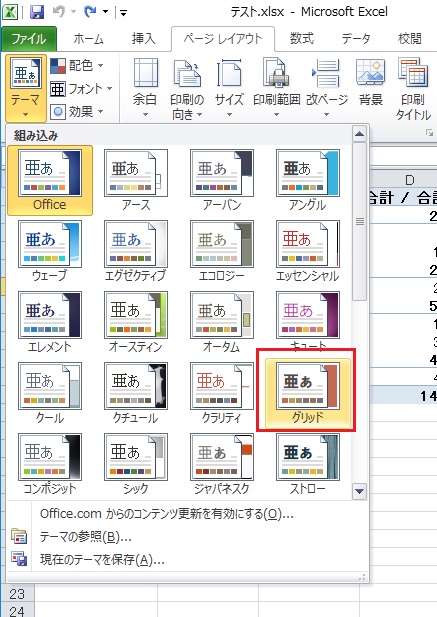437x617 pixels.
Task: Select the Office theme
Action: (50, 180)
